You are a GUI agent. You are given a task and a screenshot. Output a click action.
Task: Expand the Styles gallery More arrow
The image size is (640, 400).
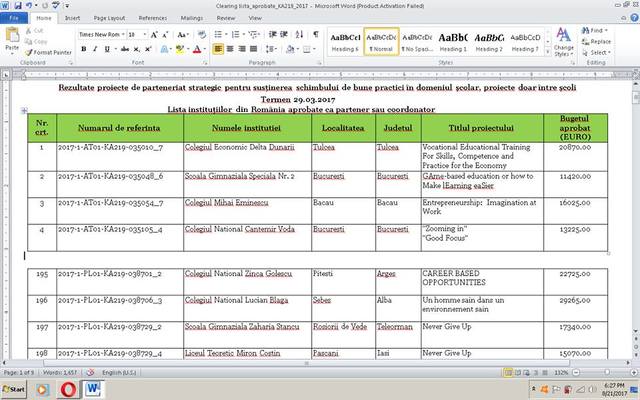click(x=547, y=52)
